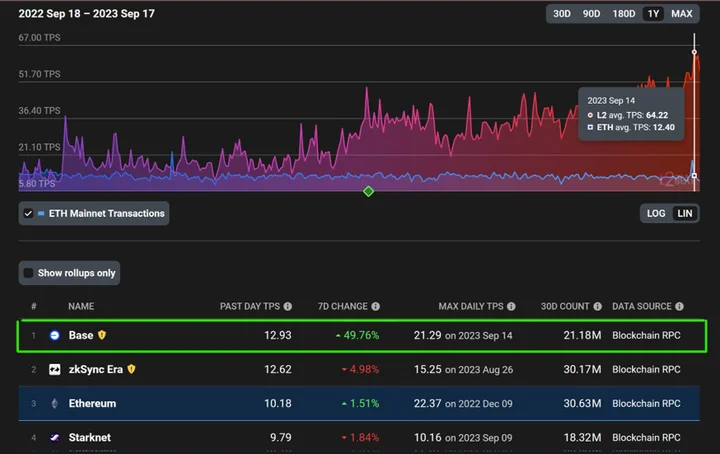Uncheck ETH Mainnet Transactions checkbox
720x454 pixels.
pos(28,213)
